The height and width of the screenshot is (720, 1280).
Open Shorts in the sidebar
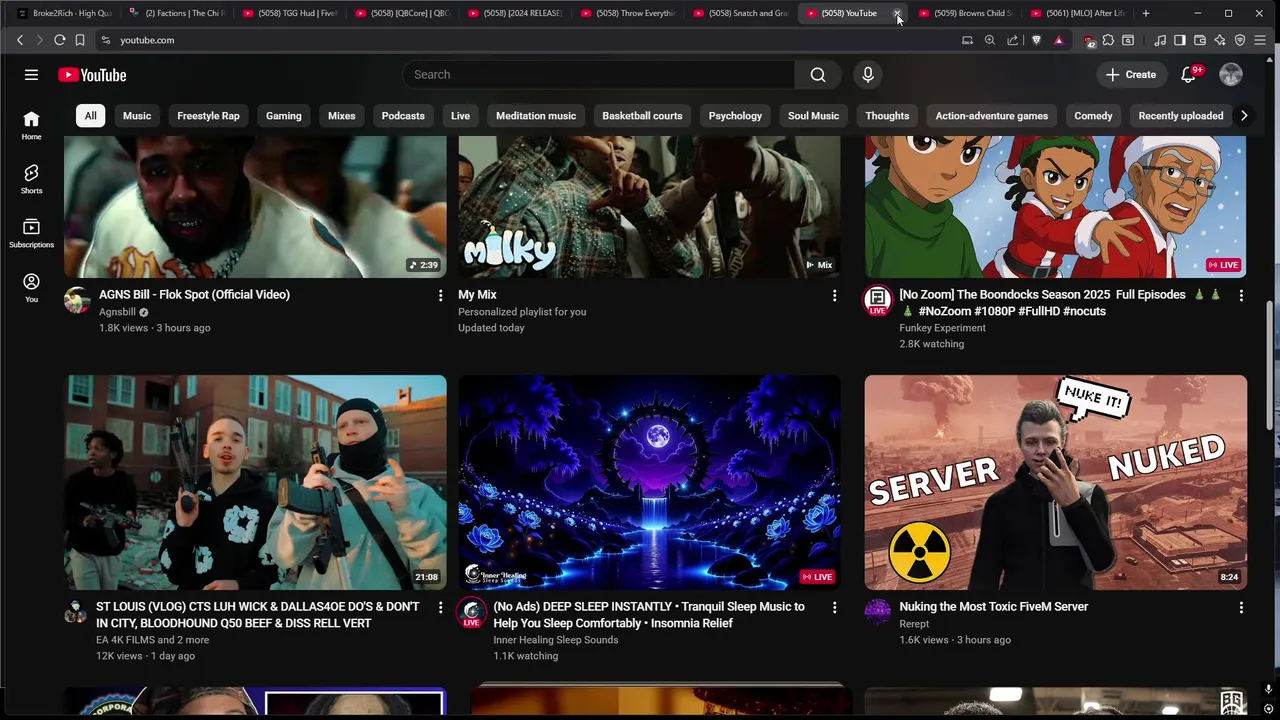pyautogui.click(x=32, y=179)
